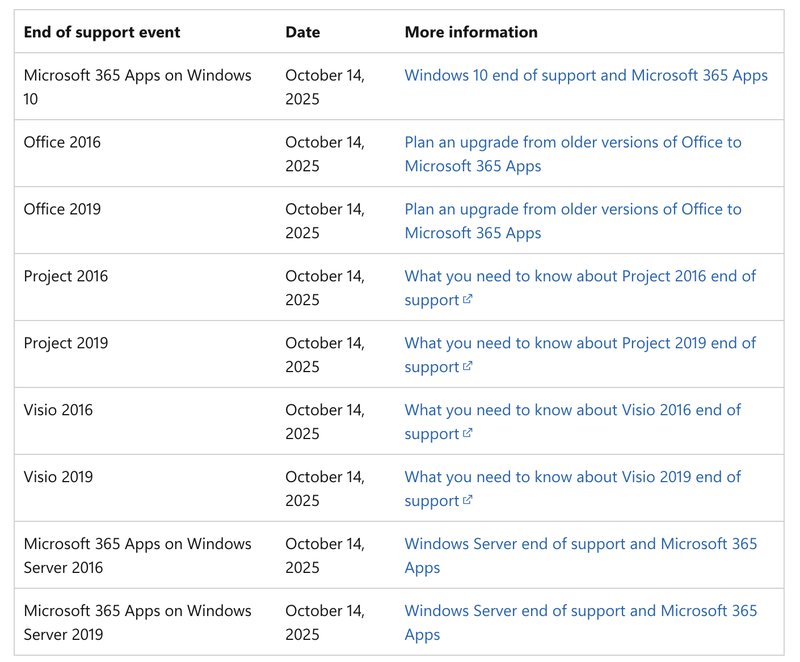Open Windows Server link in Server 2019 row
This screenshot has width=800, height=662.
point(581,622)
